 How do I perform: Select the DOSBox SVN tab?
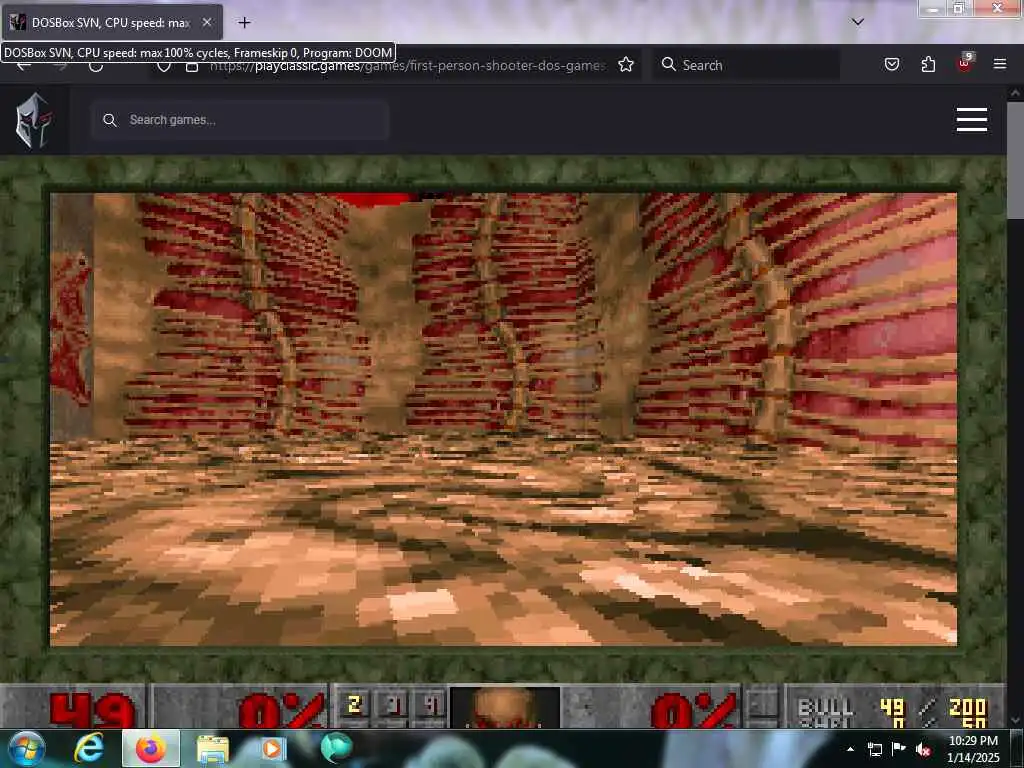pyautogui.click(x=112, y=22)
